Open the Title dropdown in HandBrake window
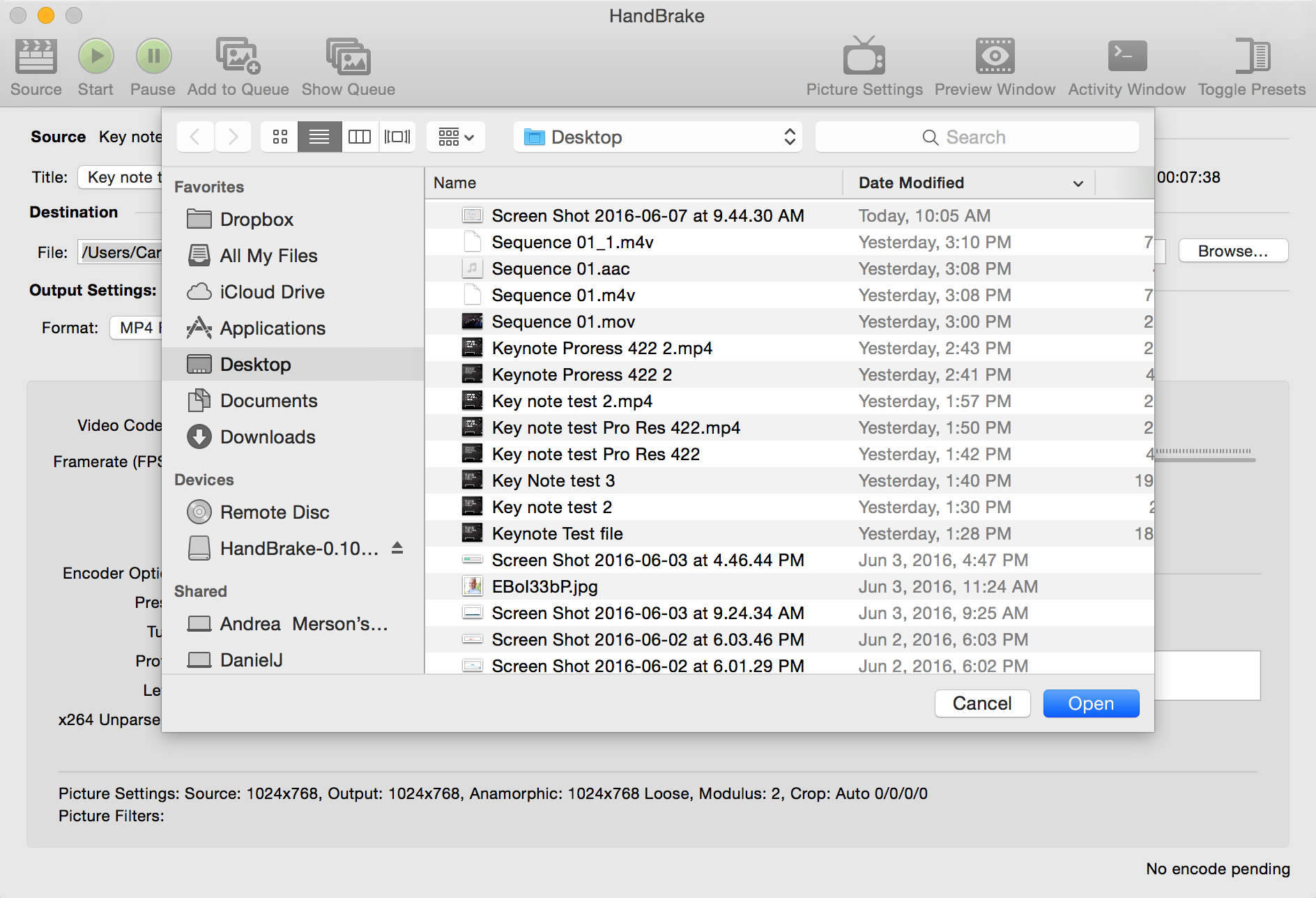1316x898 pixels. [120, 177]
